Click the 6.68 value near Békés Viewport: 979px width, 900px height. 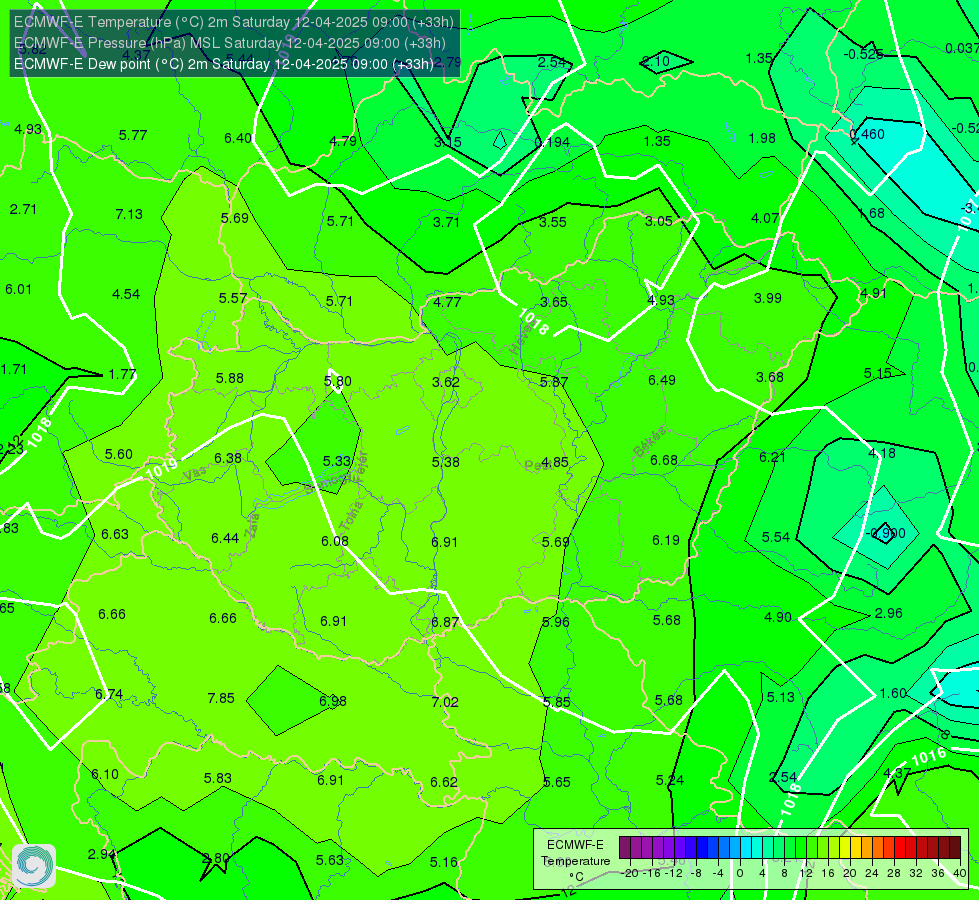click(x=663, y=460)
